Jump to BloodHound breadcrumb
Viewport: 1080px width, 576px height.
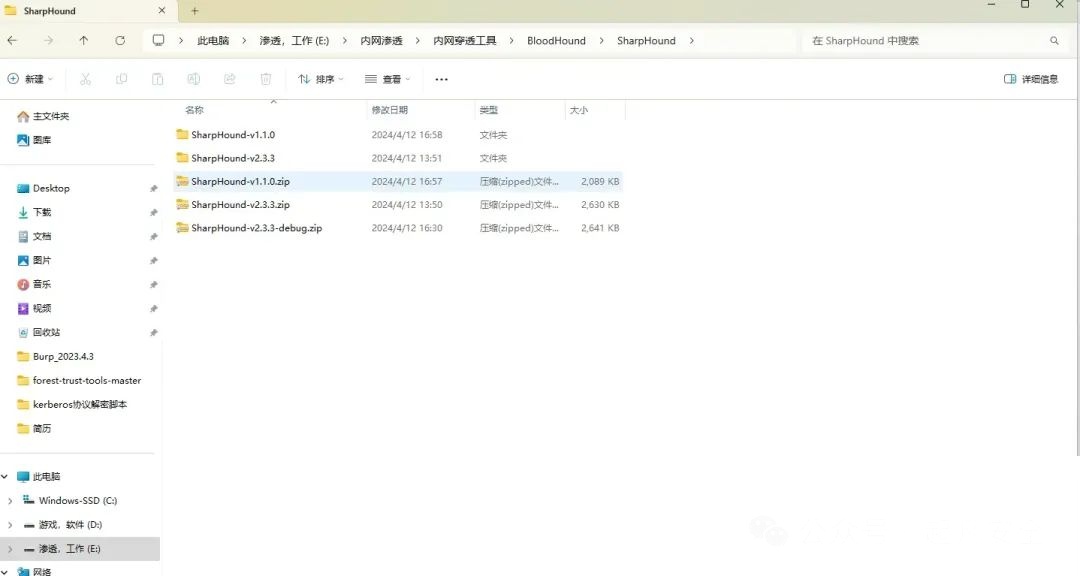coord(556,41)
